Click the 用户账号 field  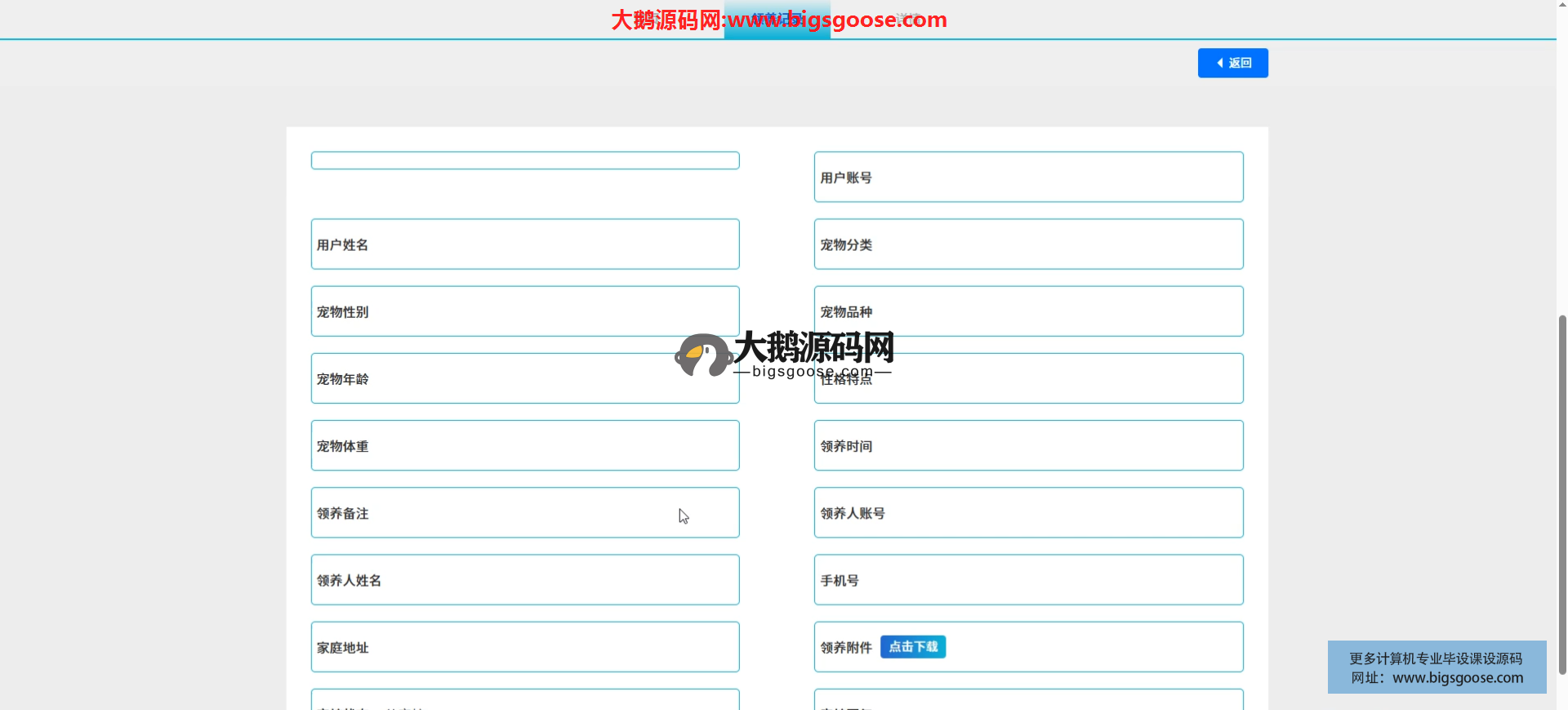(x=1028, y=177)
